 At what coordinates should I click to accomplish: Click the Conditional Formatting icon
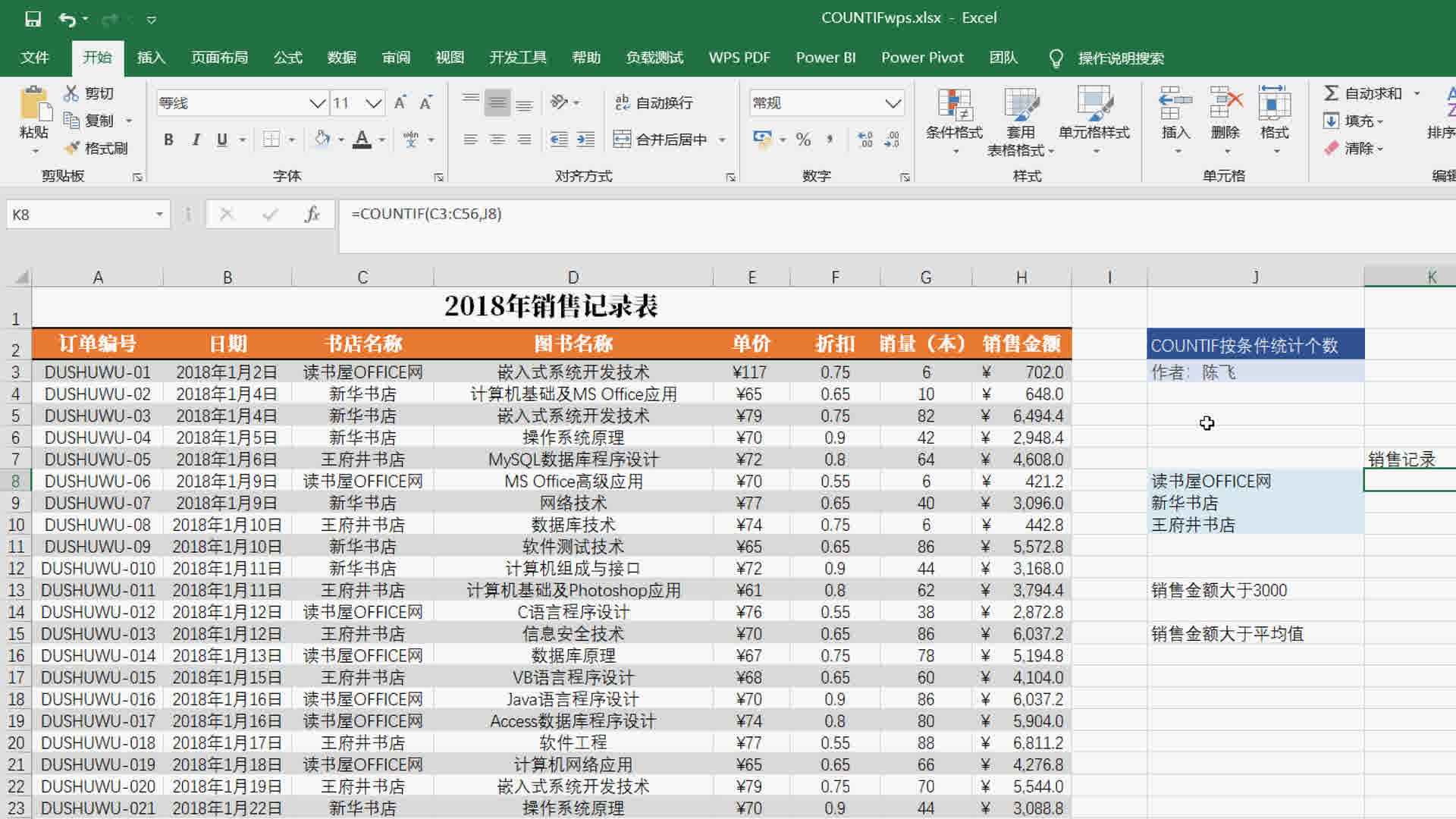[954, 106]
